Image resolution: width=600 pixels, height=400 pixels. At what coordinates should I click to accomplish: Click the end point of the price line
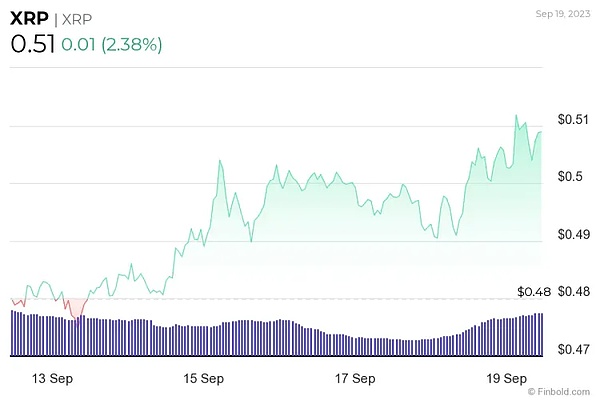click(x=542, y=132)
